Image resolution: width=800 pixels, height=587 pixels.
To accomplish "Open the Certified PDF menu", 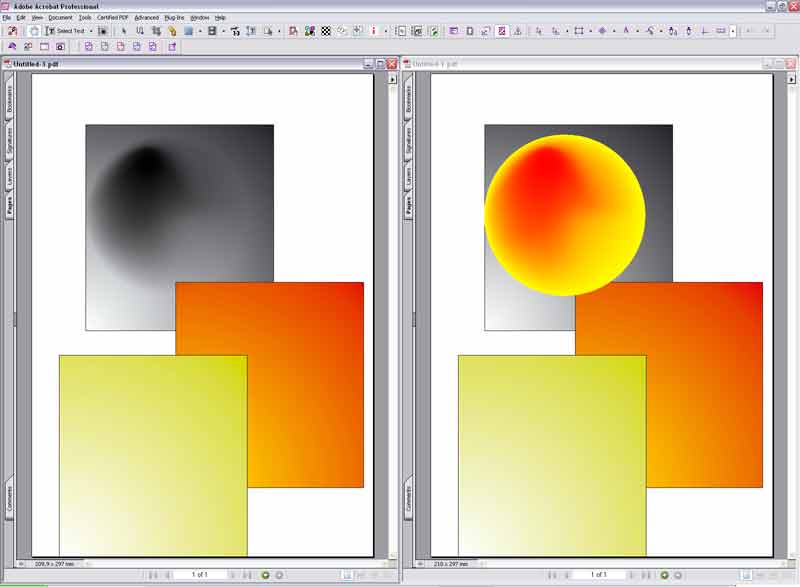I will [x=113, y=18].
